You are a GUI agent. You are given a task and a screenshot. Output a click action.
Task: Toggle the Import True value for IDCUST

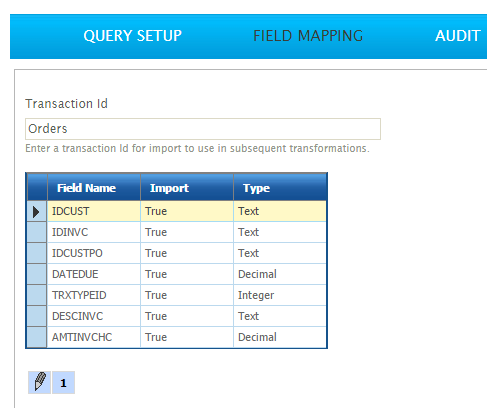click(x=187, y=211)
